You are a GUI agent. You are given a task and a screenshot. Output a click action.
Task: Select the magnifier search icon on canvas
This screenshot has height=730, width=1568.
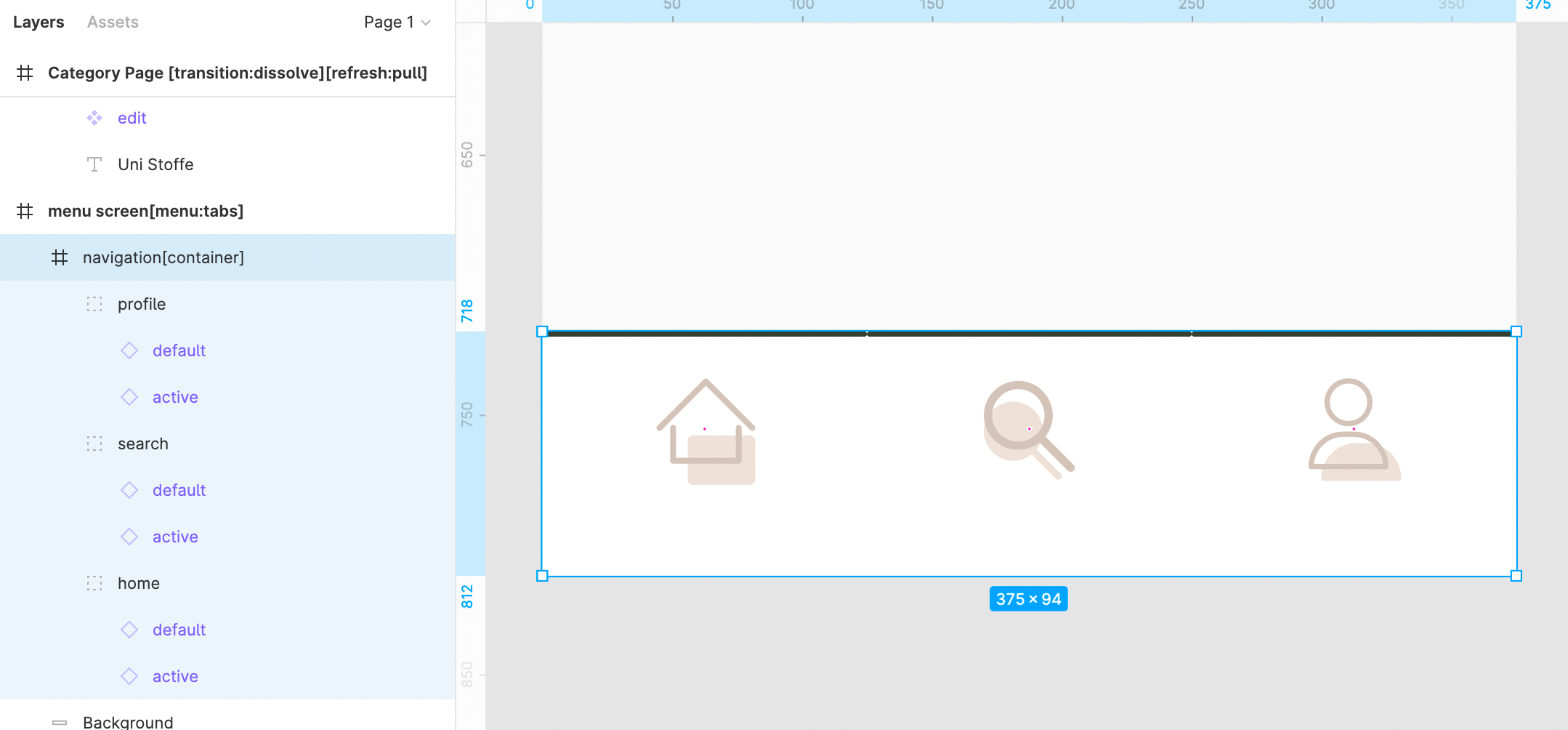1029,430
